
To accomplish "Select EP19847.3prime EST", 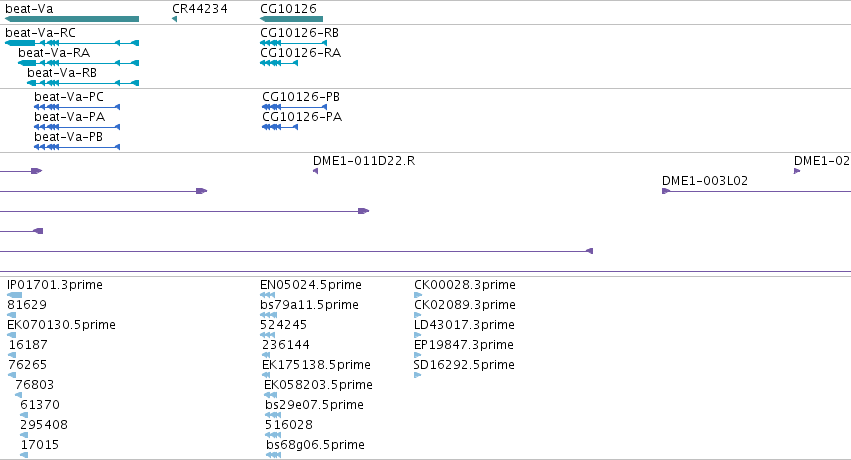I will click(x=417, y=355).
